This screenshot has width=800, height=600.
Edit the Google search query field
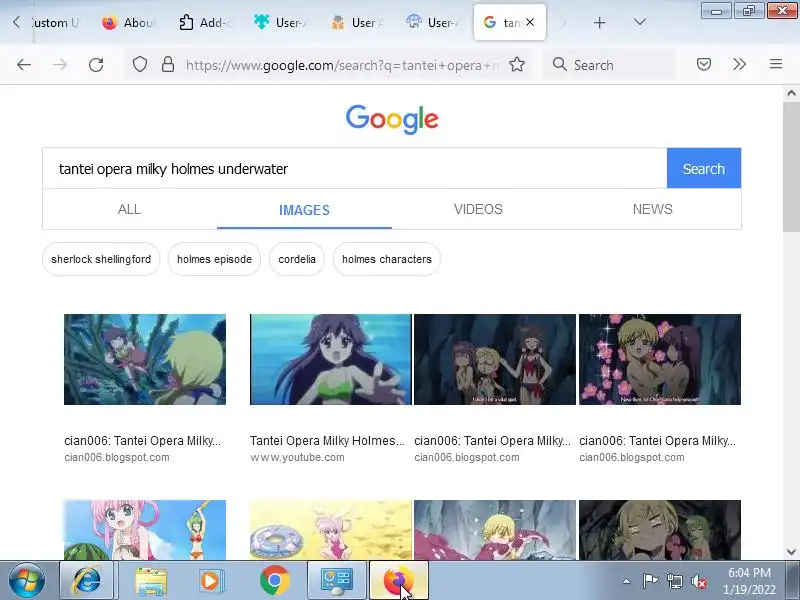[355, 168]
